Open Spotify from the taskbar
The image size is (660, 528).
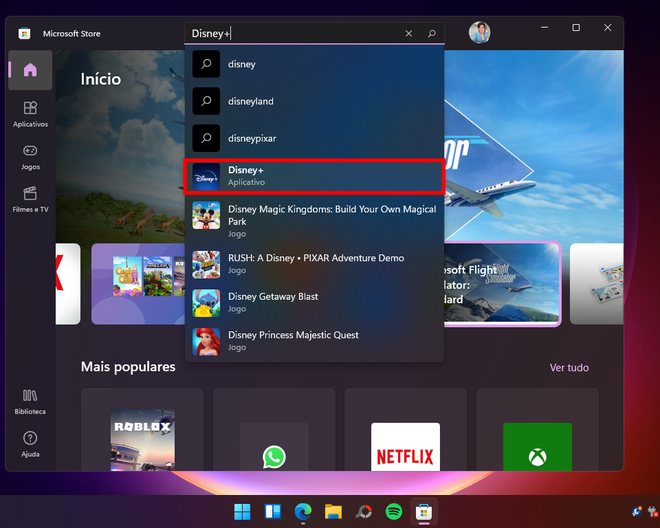(x=394, y=512)
